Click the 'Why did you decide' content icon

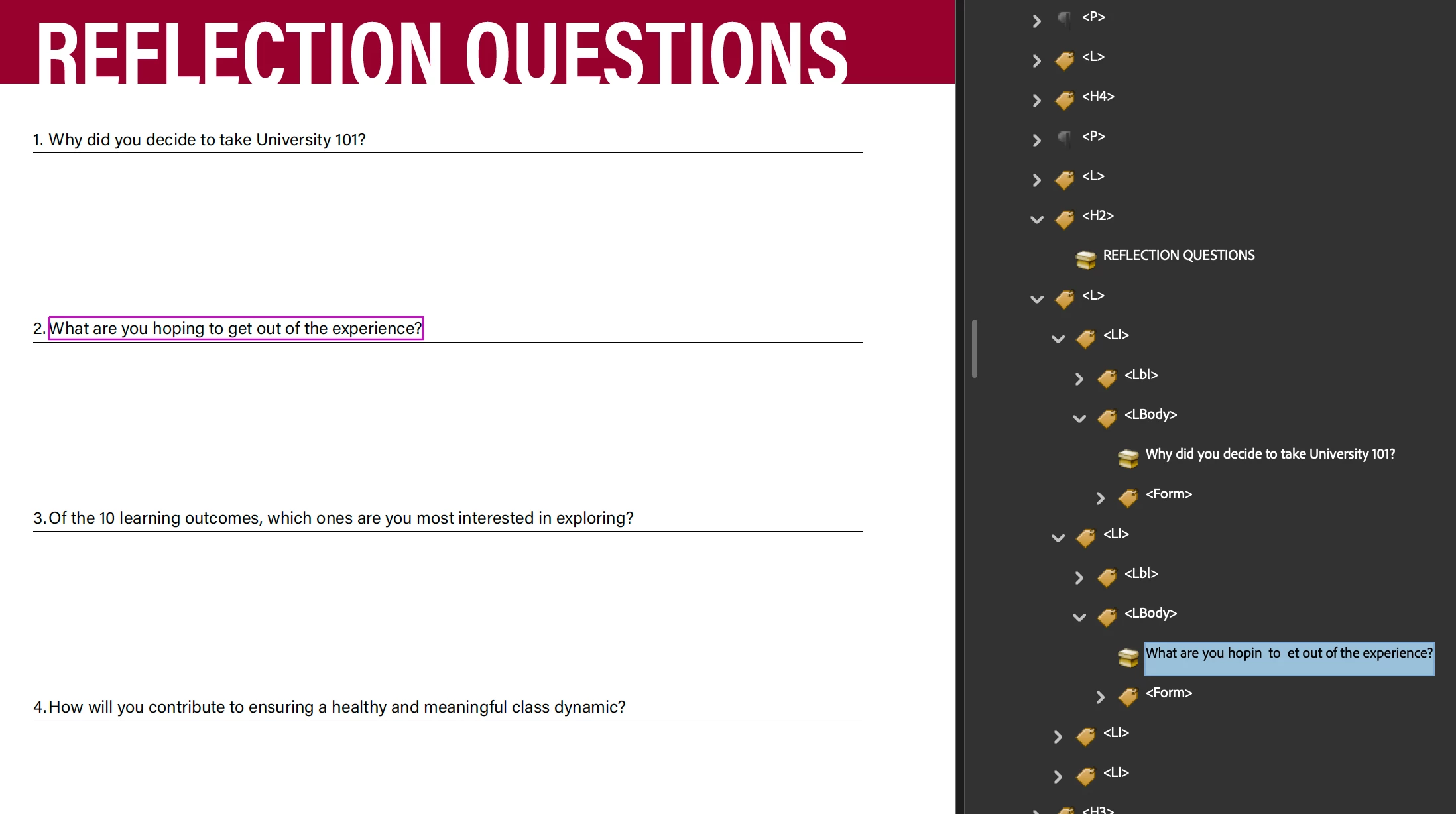1128,457
